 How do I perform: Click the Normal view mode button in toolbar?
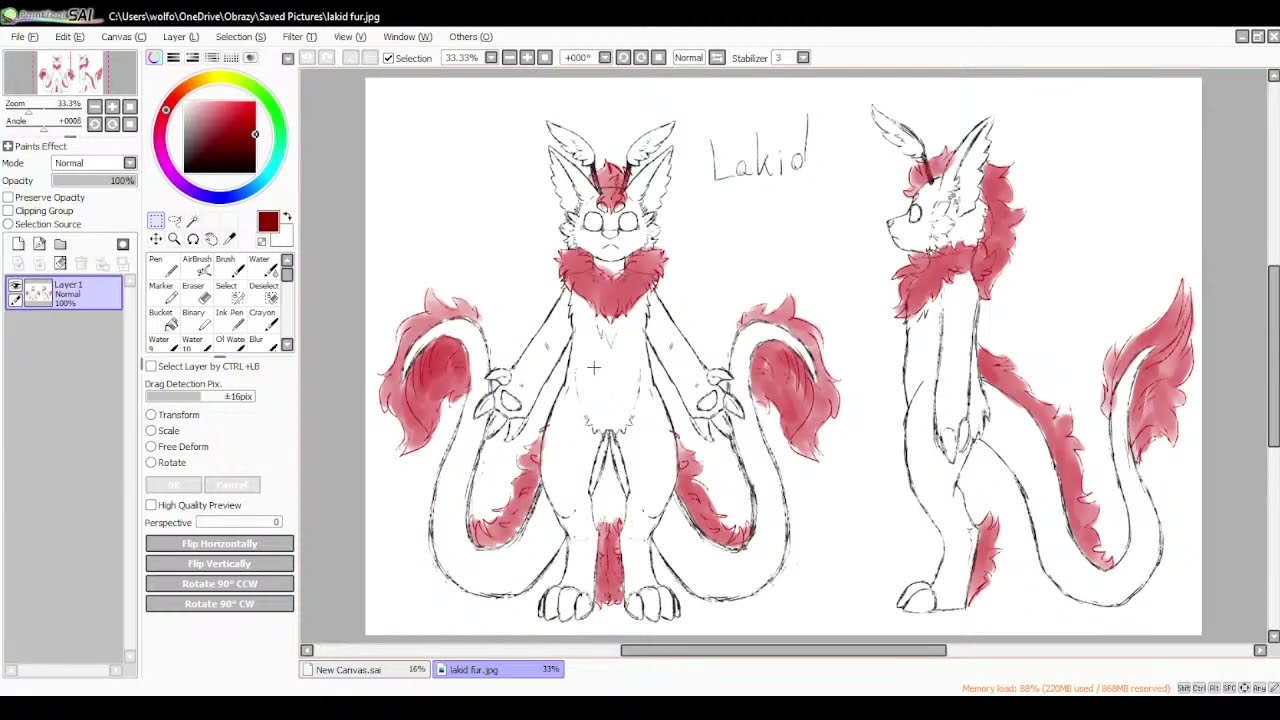689,58
